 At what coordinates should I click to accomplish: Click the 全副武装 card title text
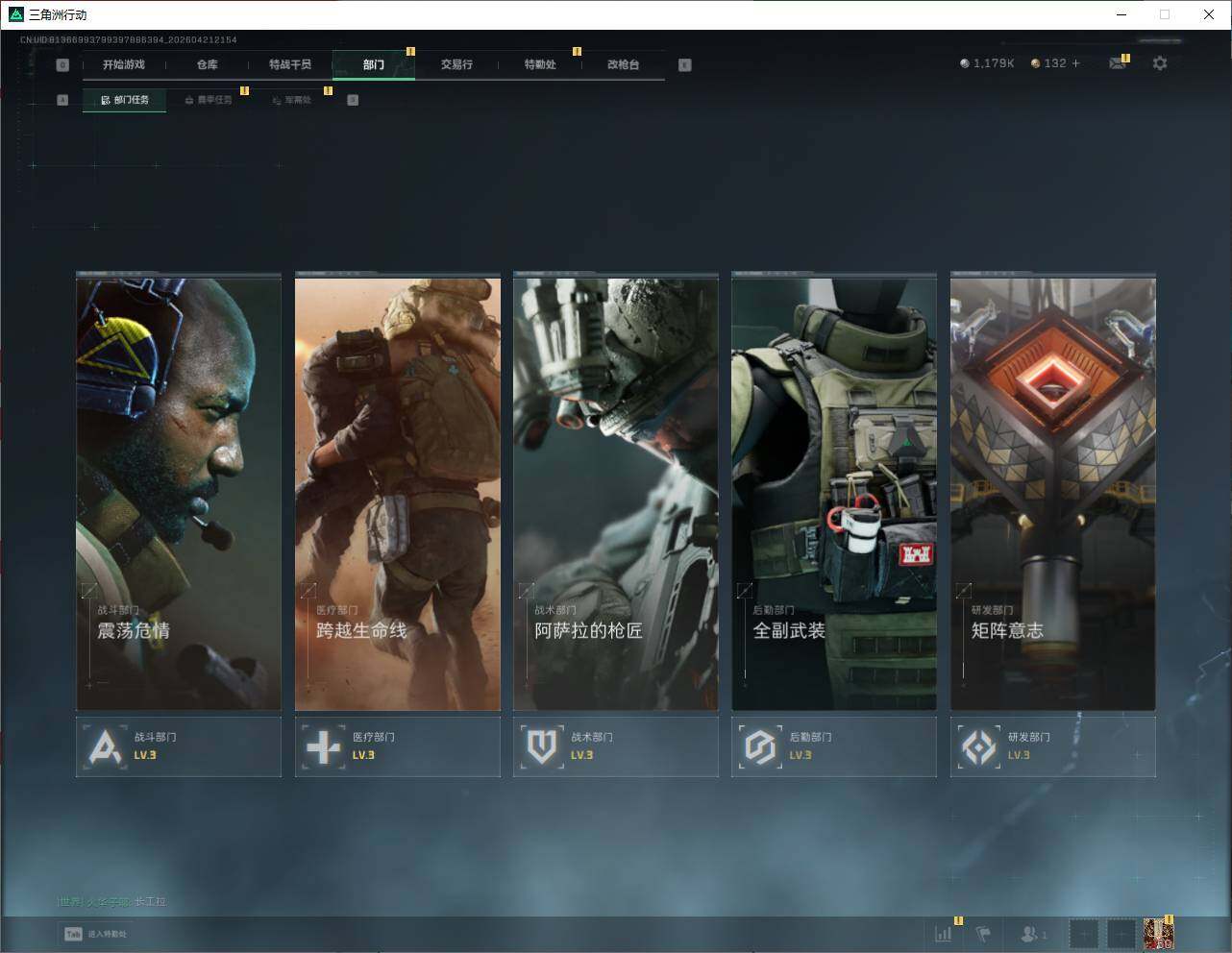pos(789,631)
